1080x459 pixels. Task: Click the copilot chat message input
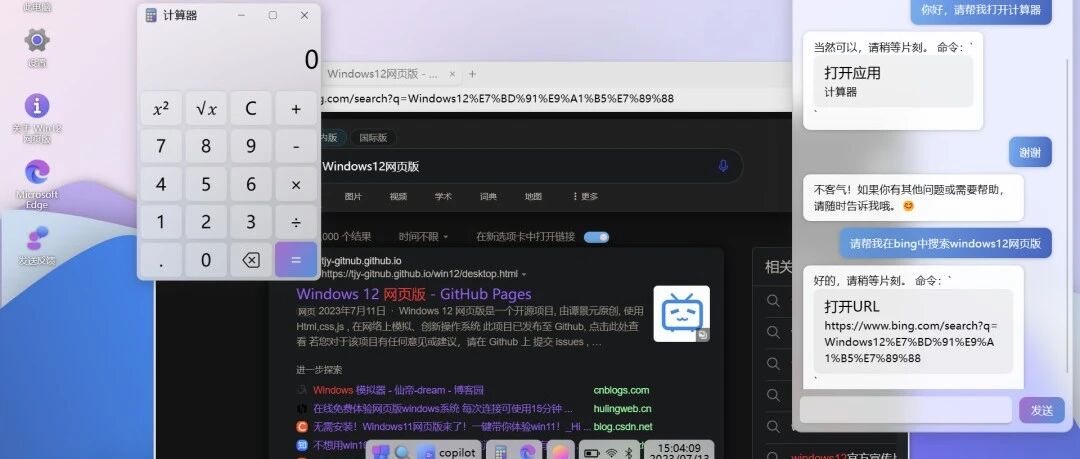click(x=906, y=409)
